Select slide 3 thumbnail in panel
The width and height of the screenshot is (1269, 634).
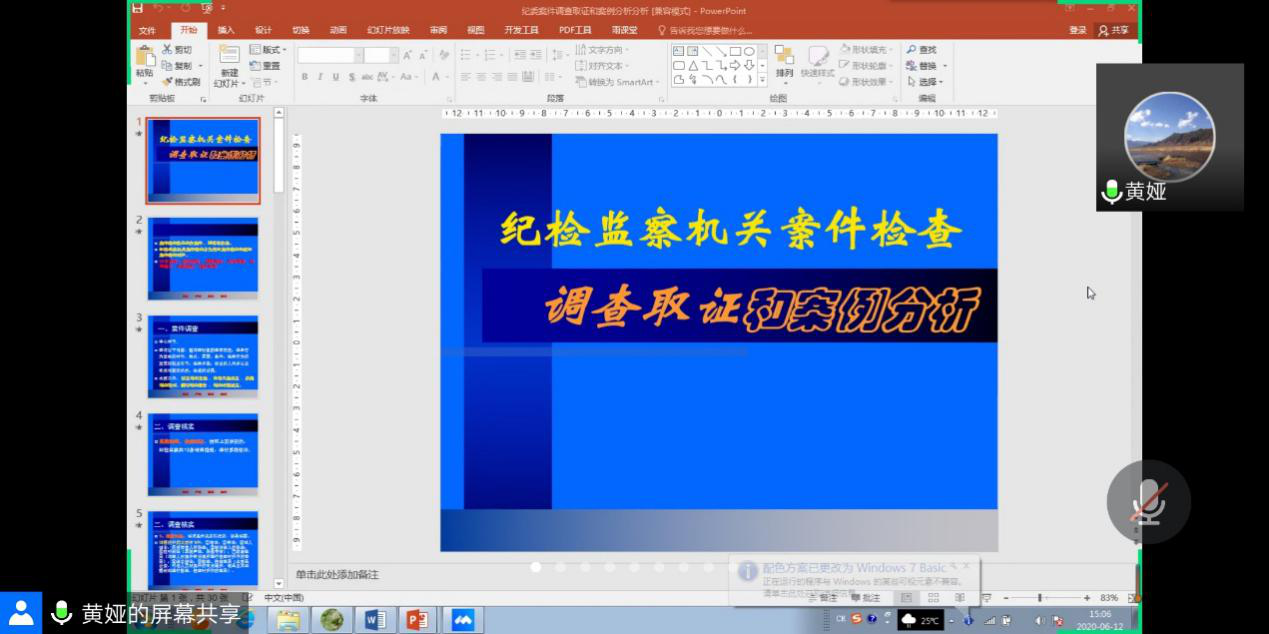point(203,356)
